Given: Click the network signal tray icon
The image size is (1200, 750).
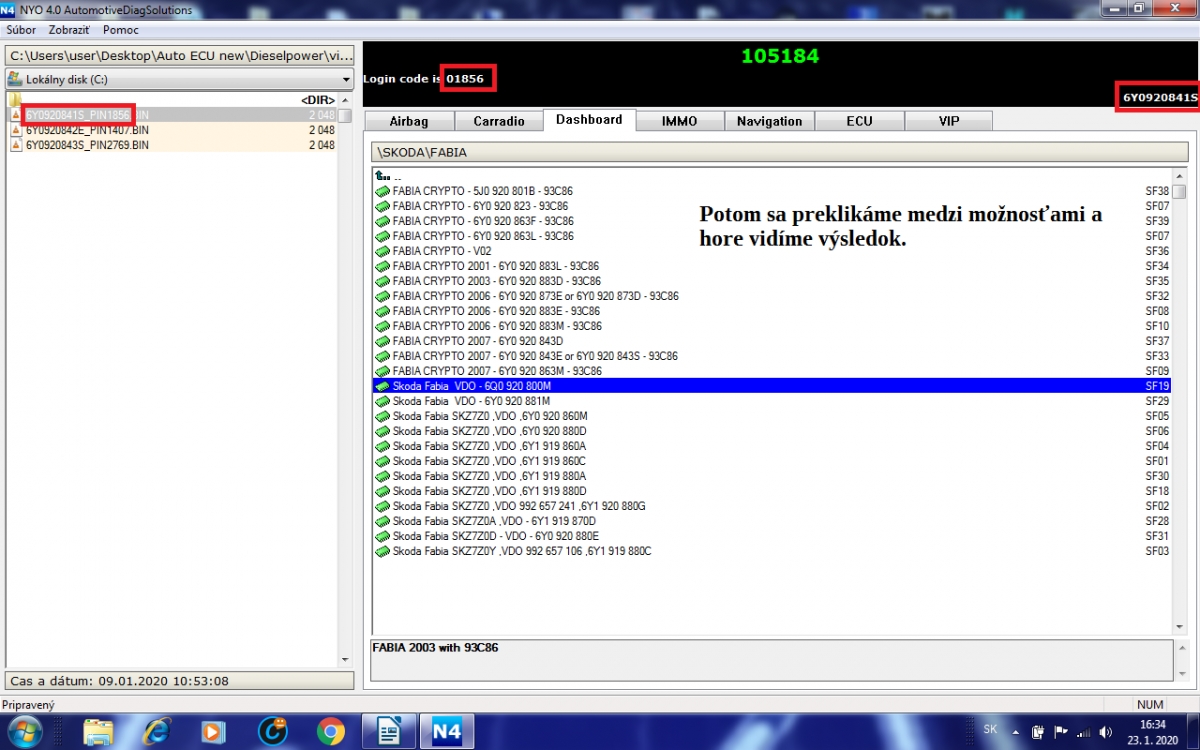Looking at the screenshot, I should (1083, 731).
